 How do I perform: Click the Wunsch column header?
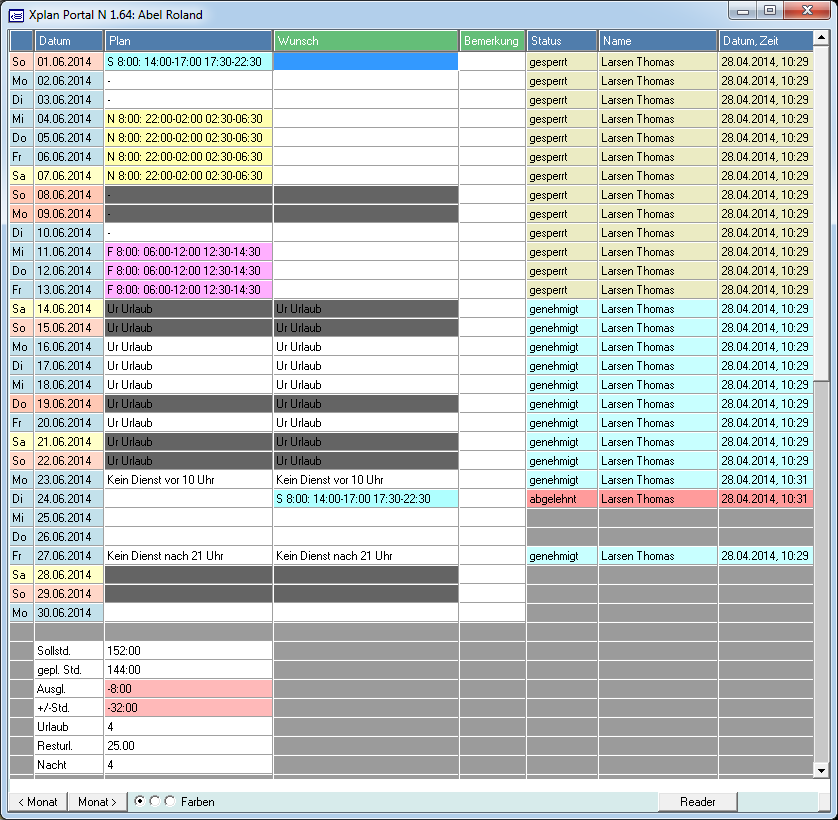(365, 41)
